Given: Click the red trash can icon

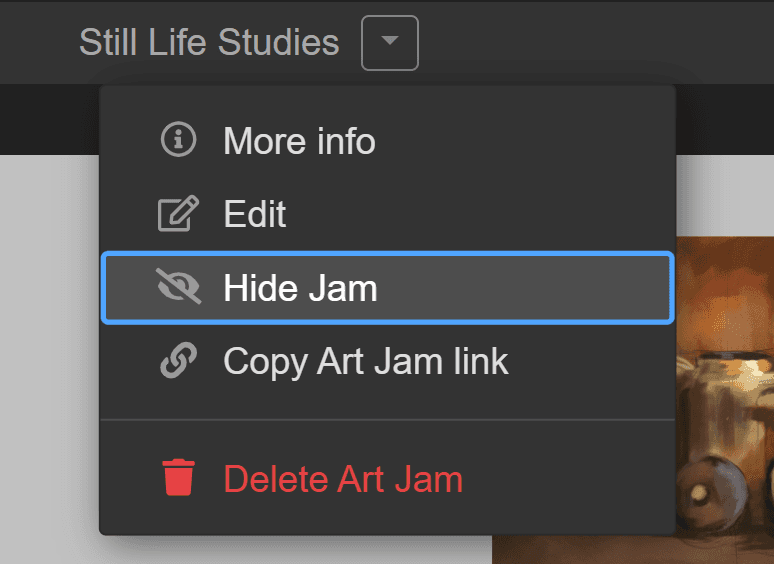Looking at the screenshot, I should point(179,478).
